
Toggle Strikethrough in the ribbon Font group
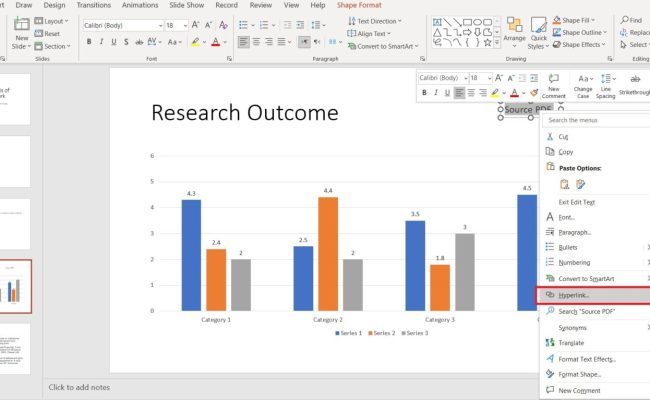[140, 42]
